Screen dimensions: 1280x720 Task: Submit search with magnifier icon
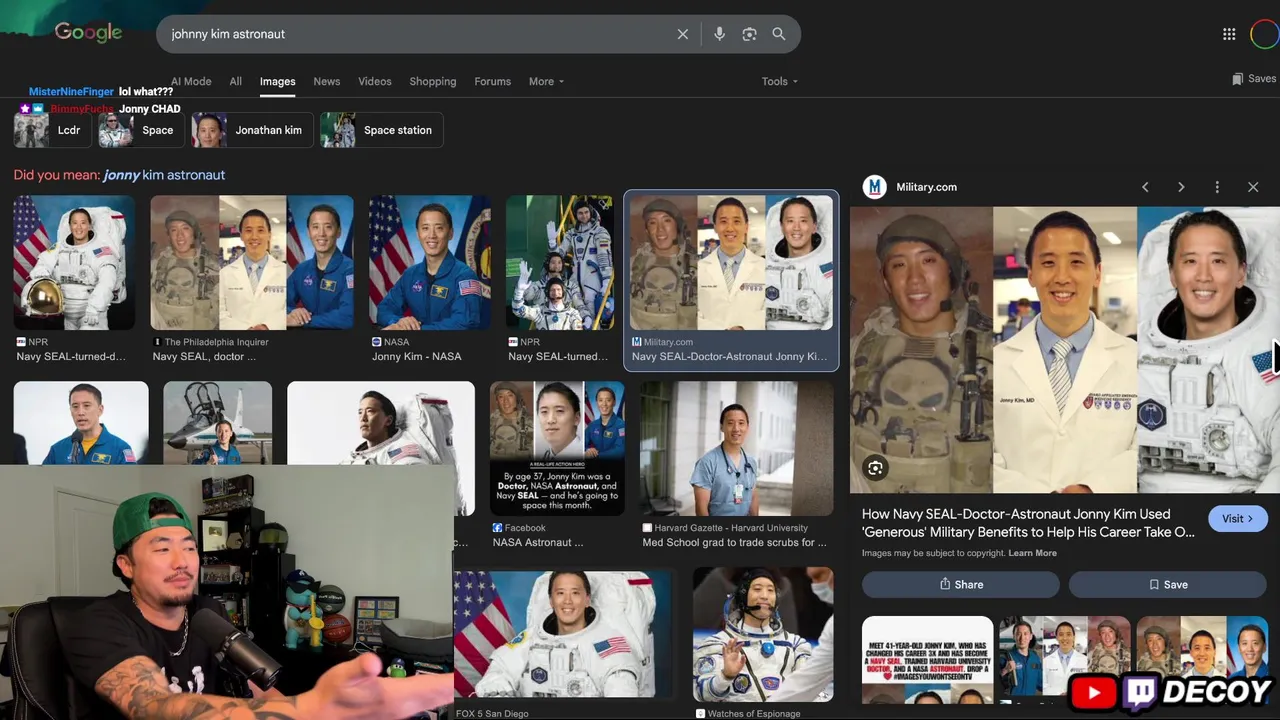coord(779,34)
